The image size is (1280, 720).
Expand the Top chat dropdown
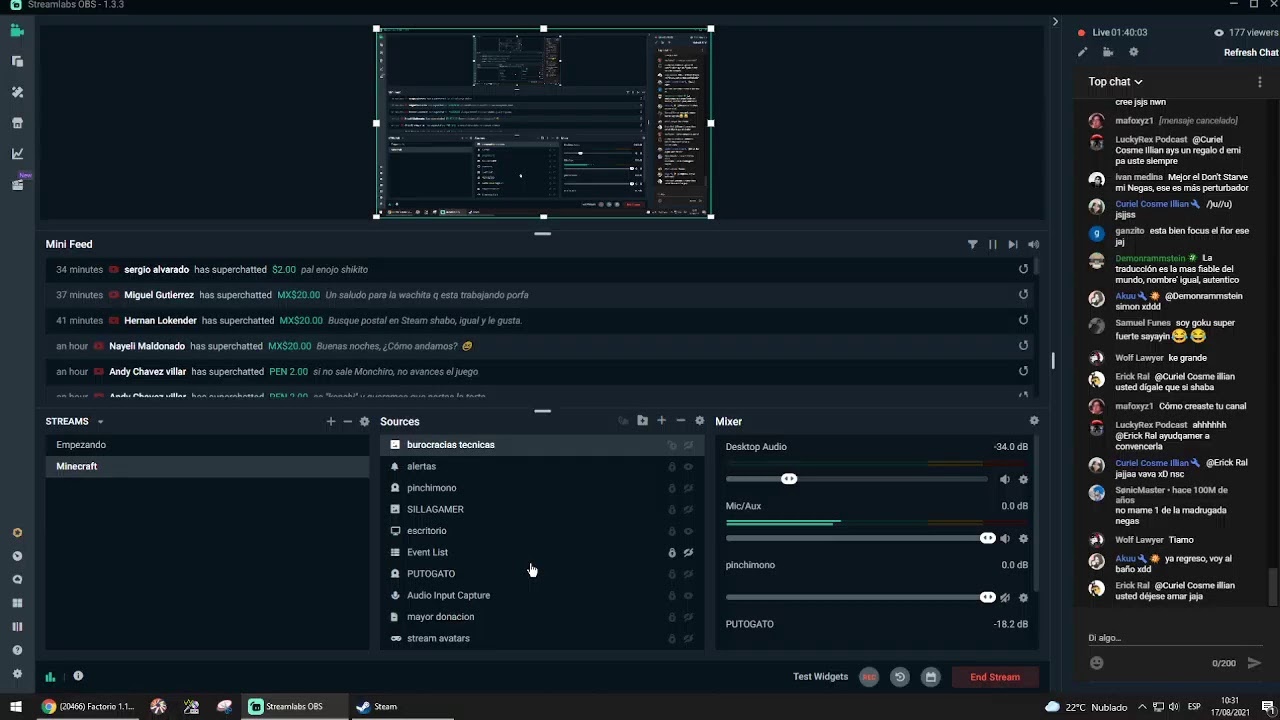click(1116, 82)
